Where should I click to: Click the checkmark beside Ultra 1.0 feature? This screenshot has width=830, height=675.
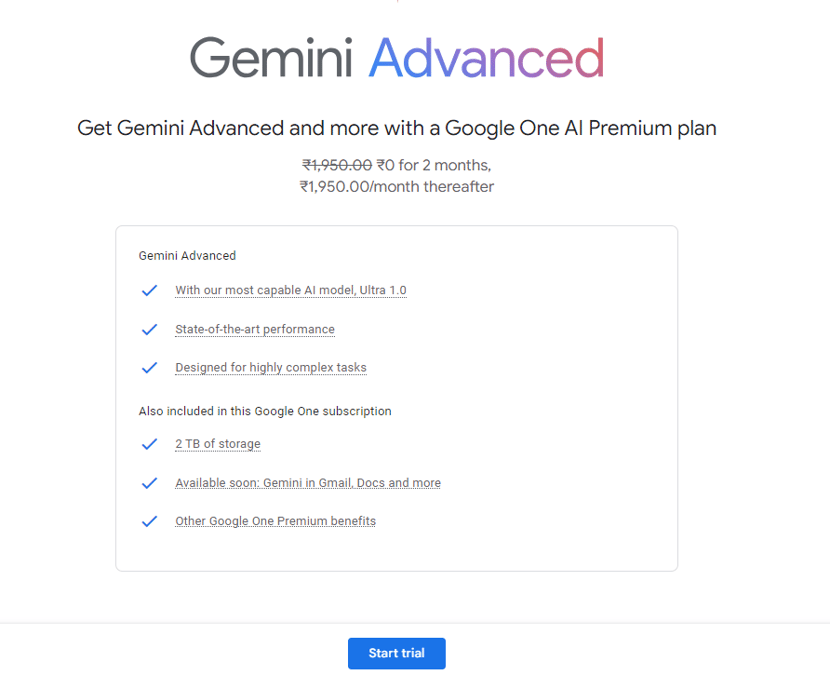click(x=149, y=291)
